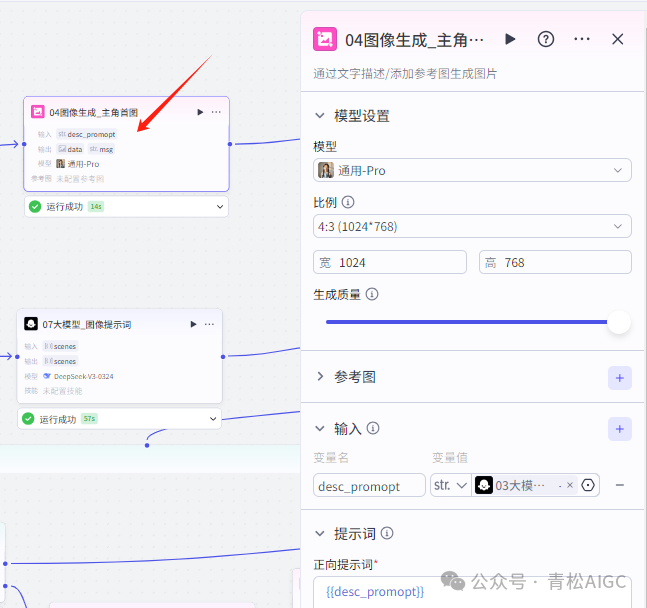Delete the desc_promopt input row with minus
This screenshot has height=608, width=647.
click(619, 485)
